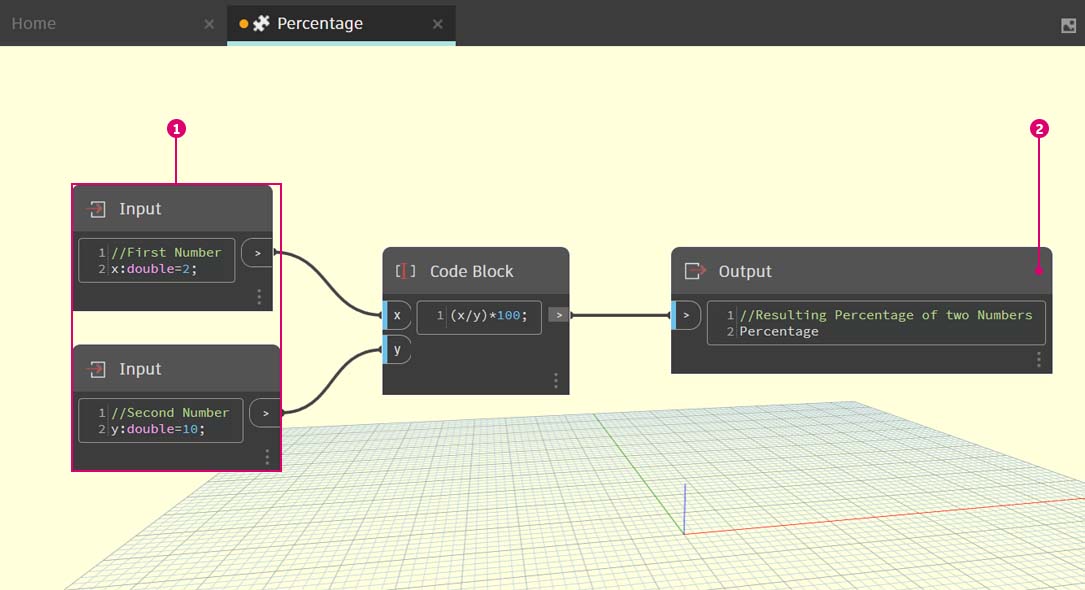This screenshot has width=1085, height=590.
Task: Click the Output node input port
Action: tap(686, 315)
